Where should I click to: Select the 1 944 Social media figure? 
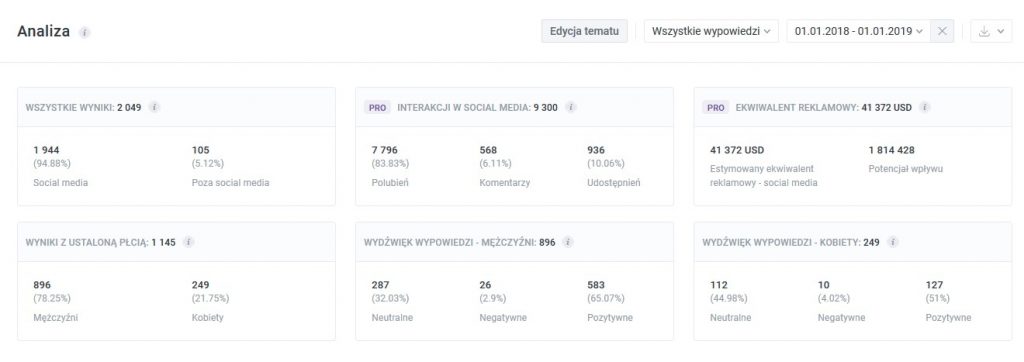point(46,150)
